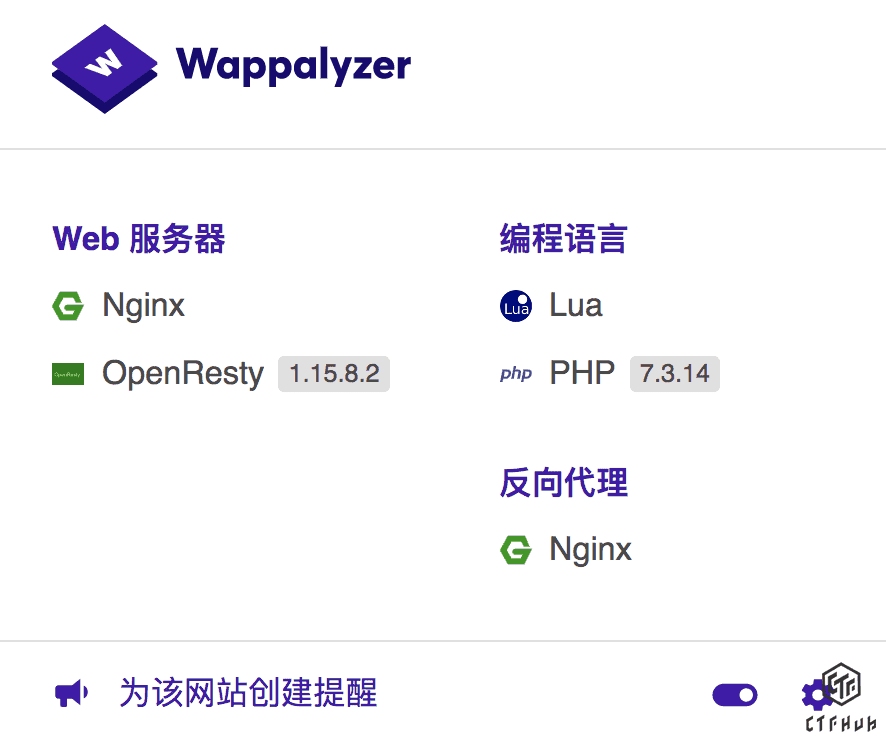Click the green OpenResty icon
Screen dimensions: 886x742
[x=68, y=375]
